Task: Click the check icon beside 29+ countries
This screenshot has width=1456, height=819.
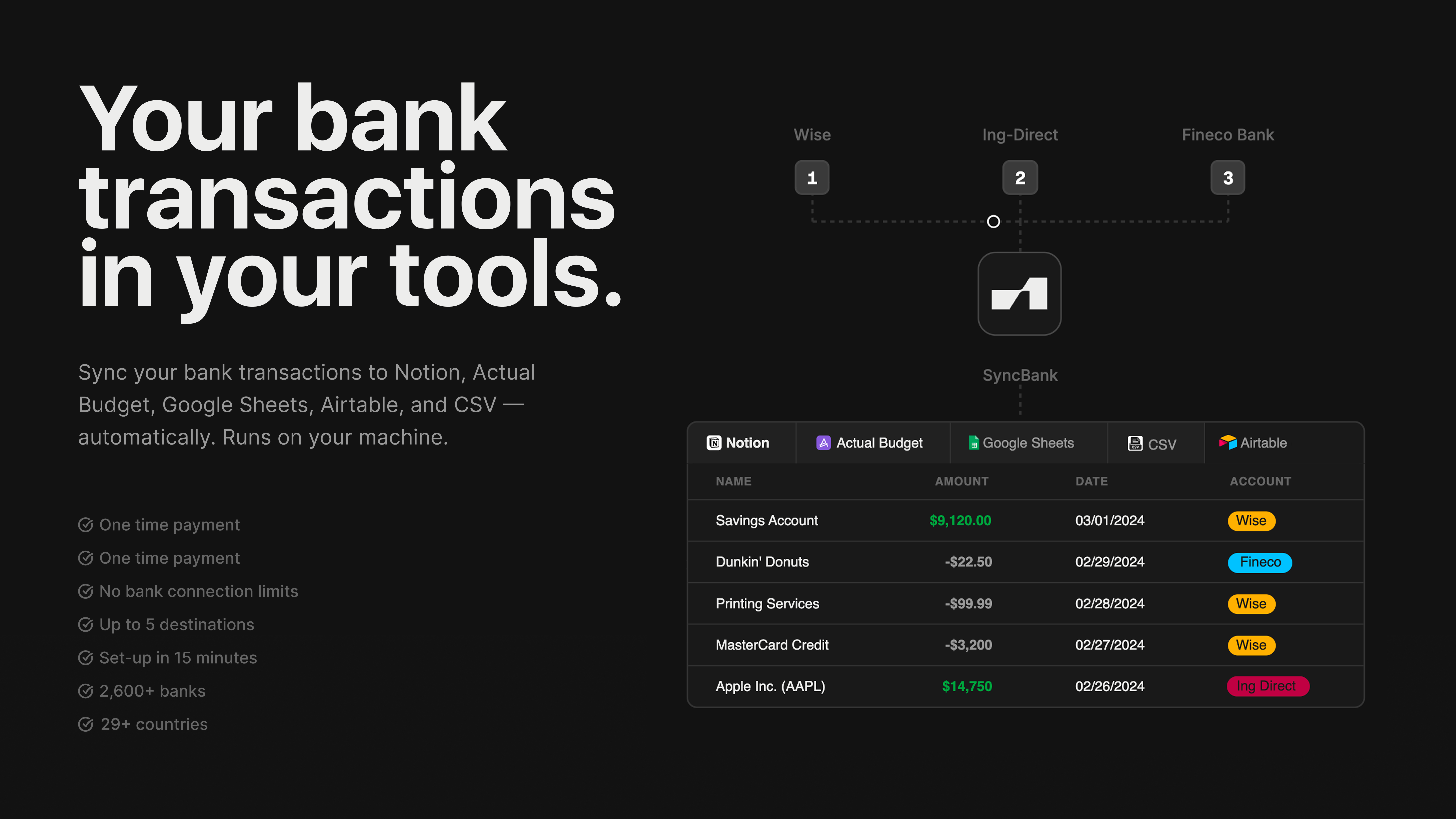Action: click(85, 724)
